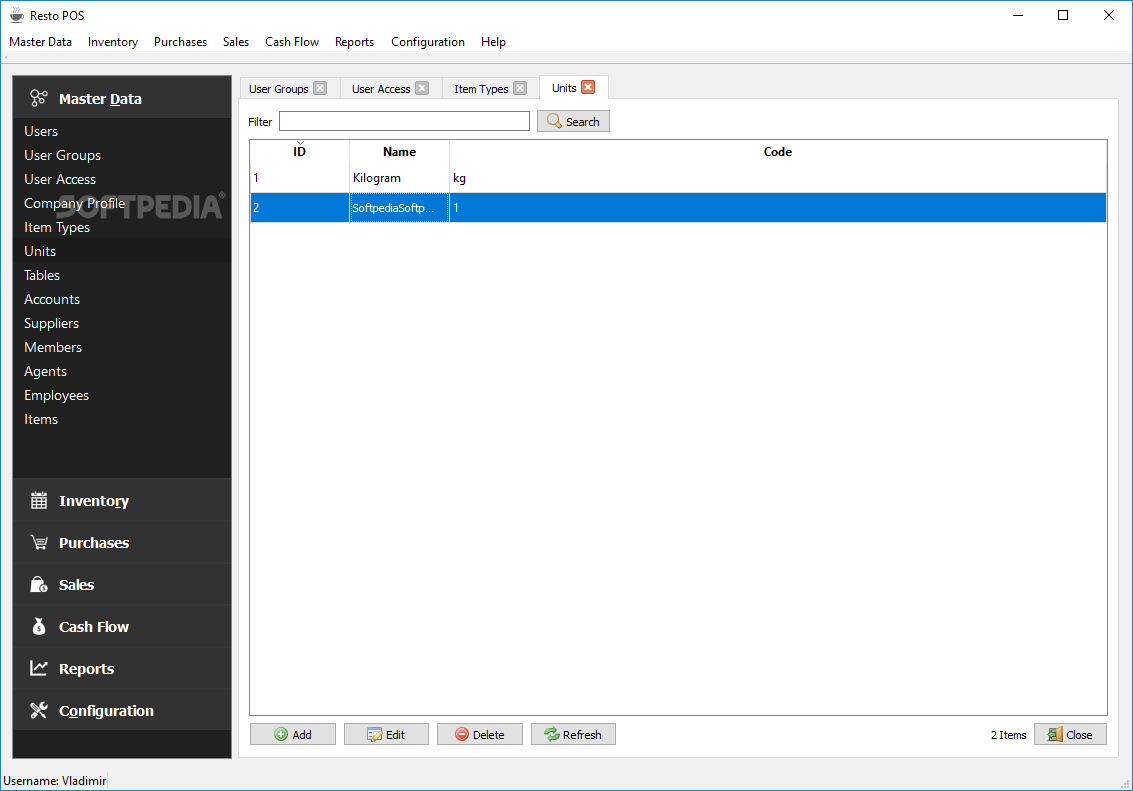This screenshot has height=791, width=1133.
Task: Open the Help menu
Action: click(494, 42)
